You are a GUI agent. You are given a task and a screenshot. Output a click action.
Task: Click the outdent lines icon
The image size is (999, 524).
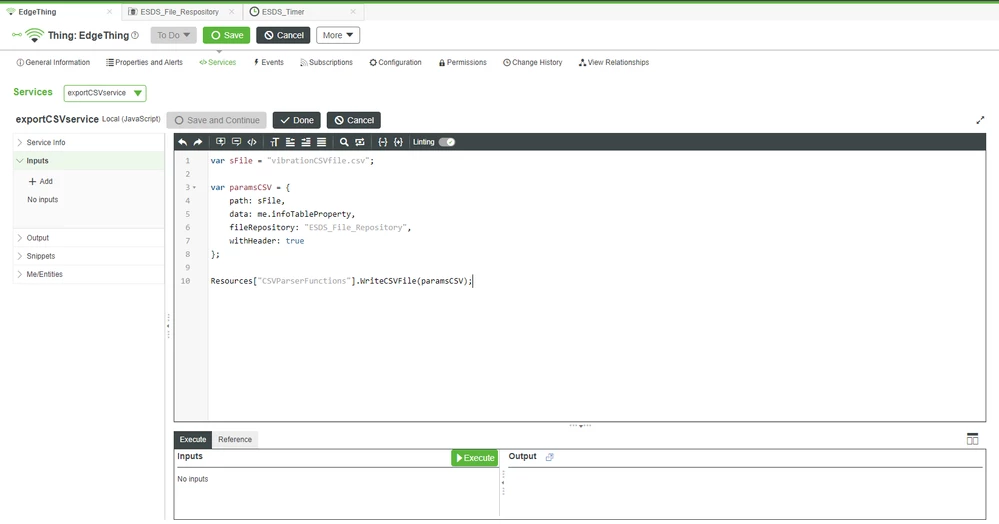(x=290, y=142)
